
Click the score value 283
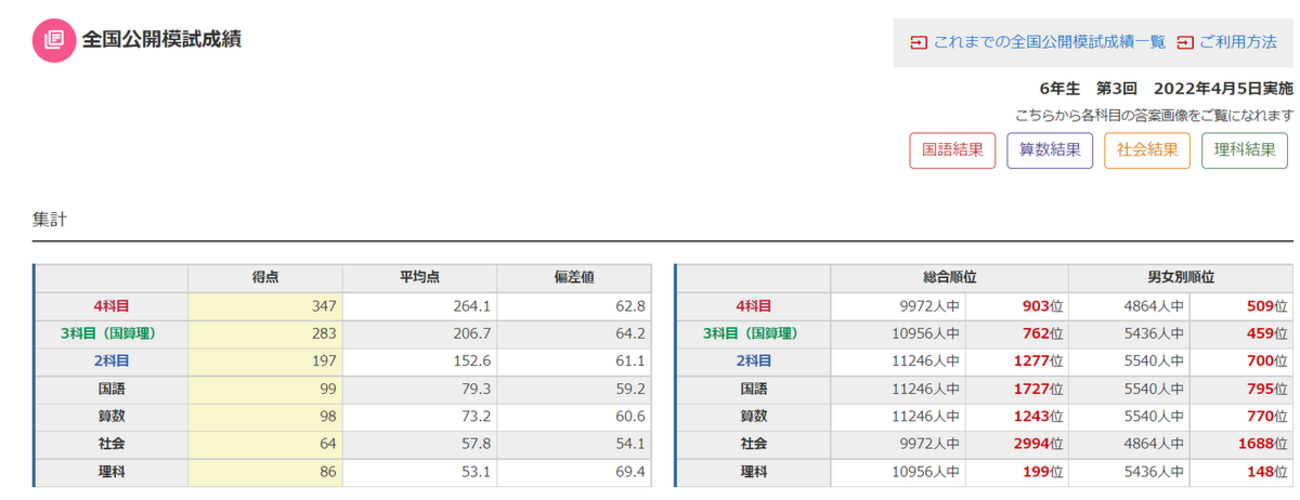pyautogui.click(x=325, y=333)
